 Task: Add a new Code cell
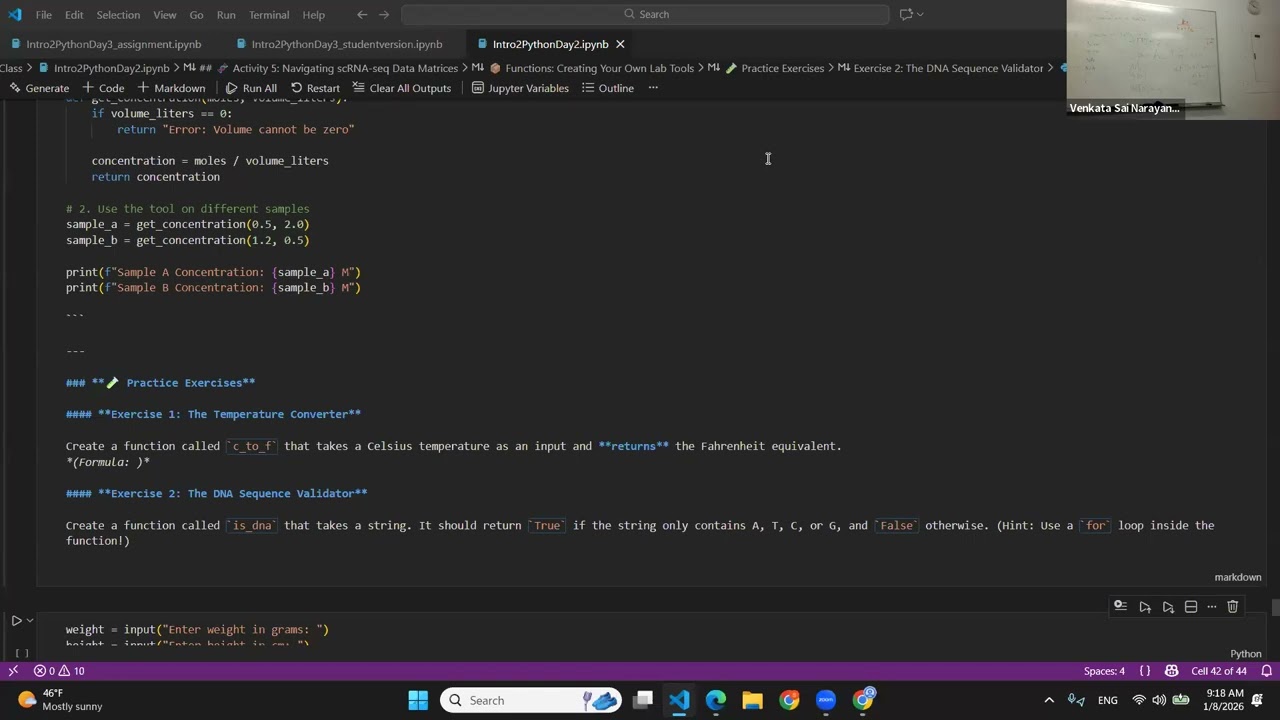tap(103, 88)
